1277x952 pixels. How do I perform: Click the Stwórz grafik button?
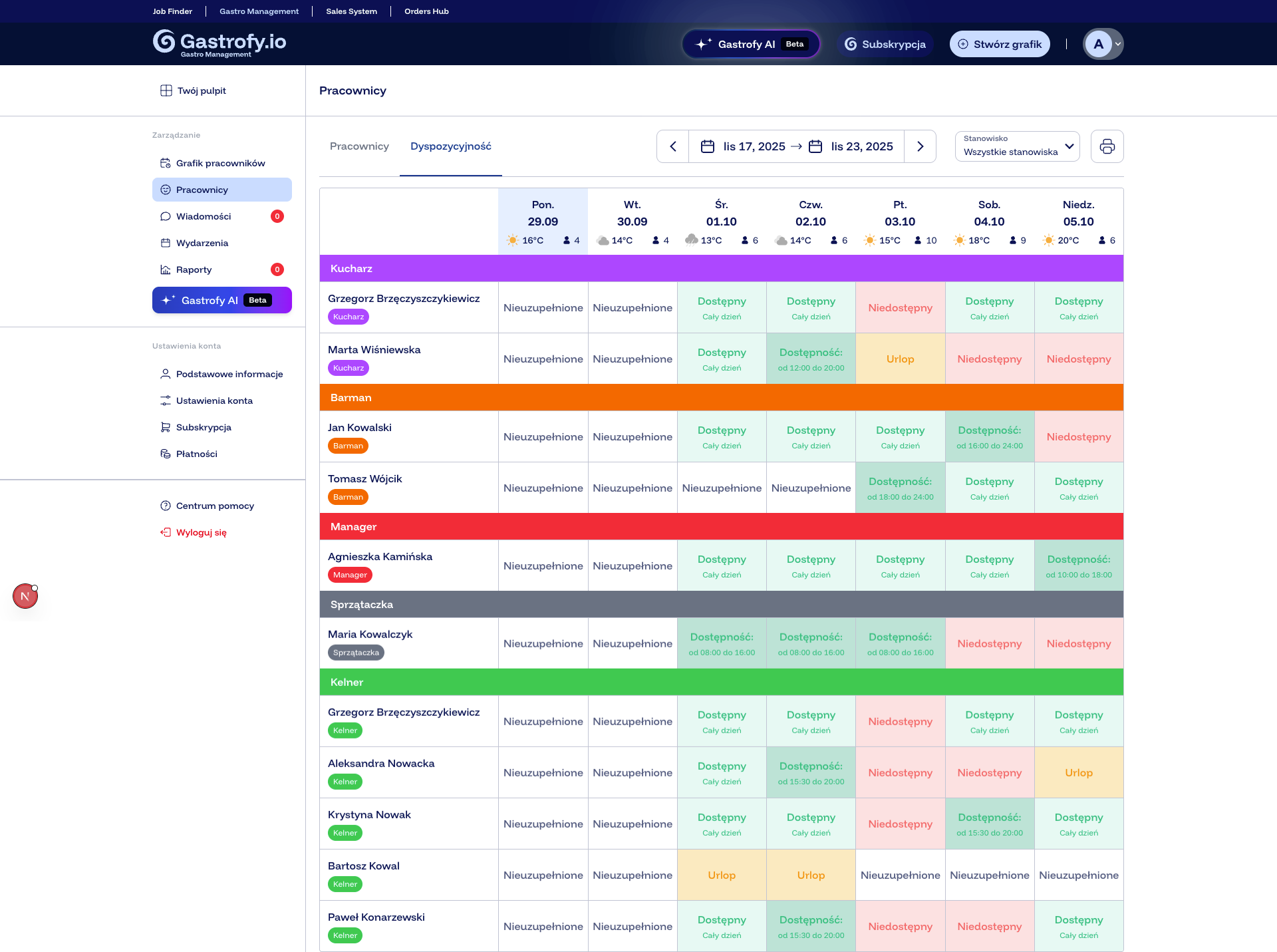click(x=1000, y=44)
